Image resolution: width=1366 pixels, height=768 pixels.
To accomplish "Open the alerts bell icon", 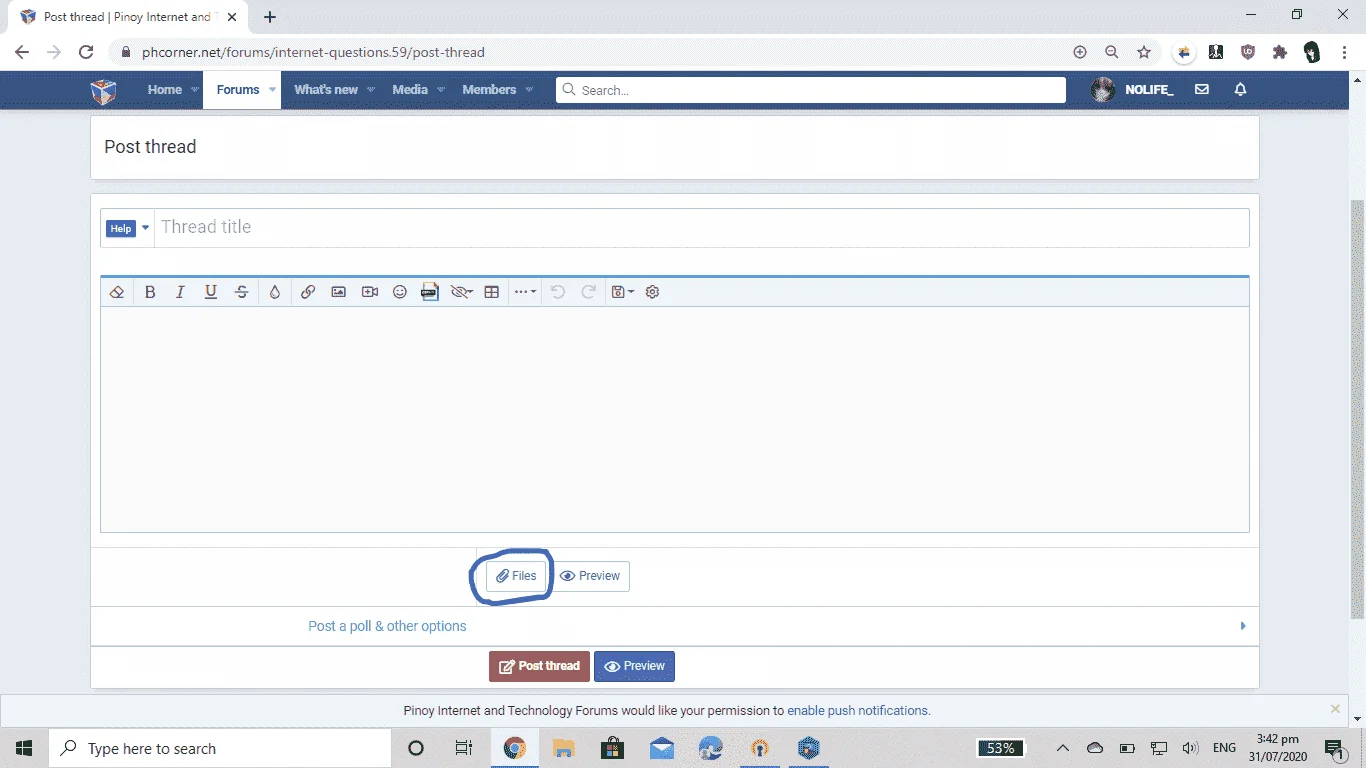I will click(x=1240, y=90).
